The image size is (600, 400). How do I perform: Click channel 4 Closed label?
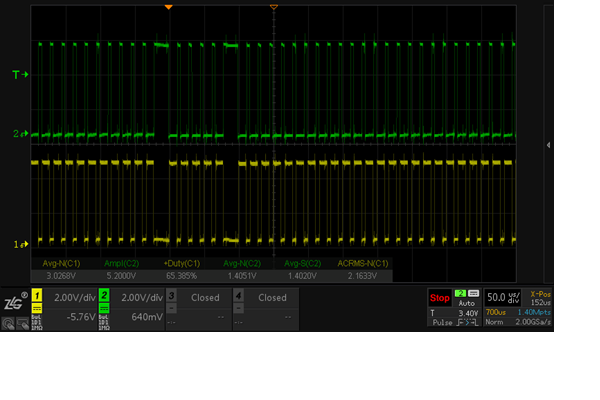272,298
